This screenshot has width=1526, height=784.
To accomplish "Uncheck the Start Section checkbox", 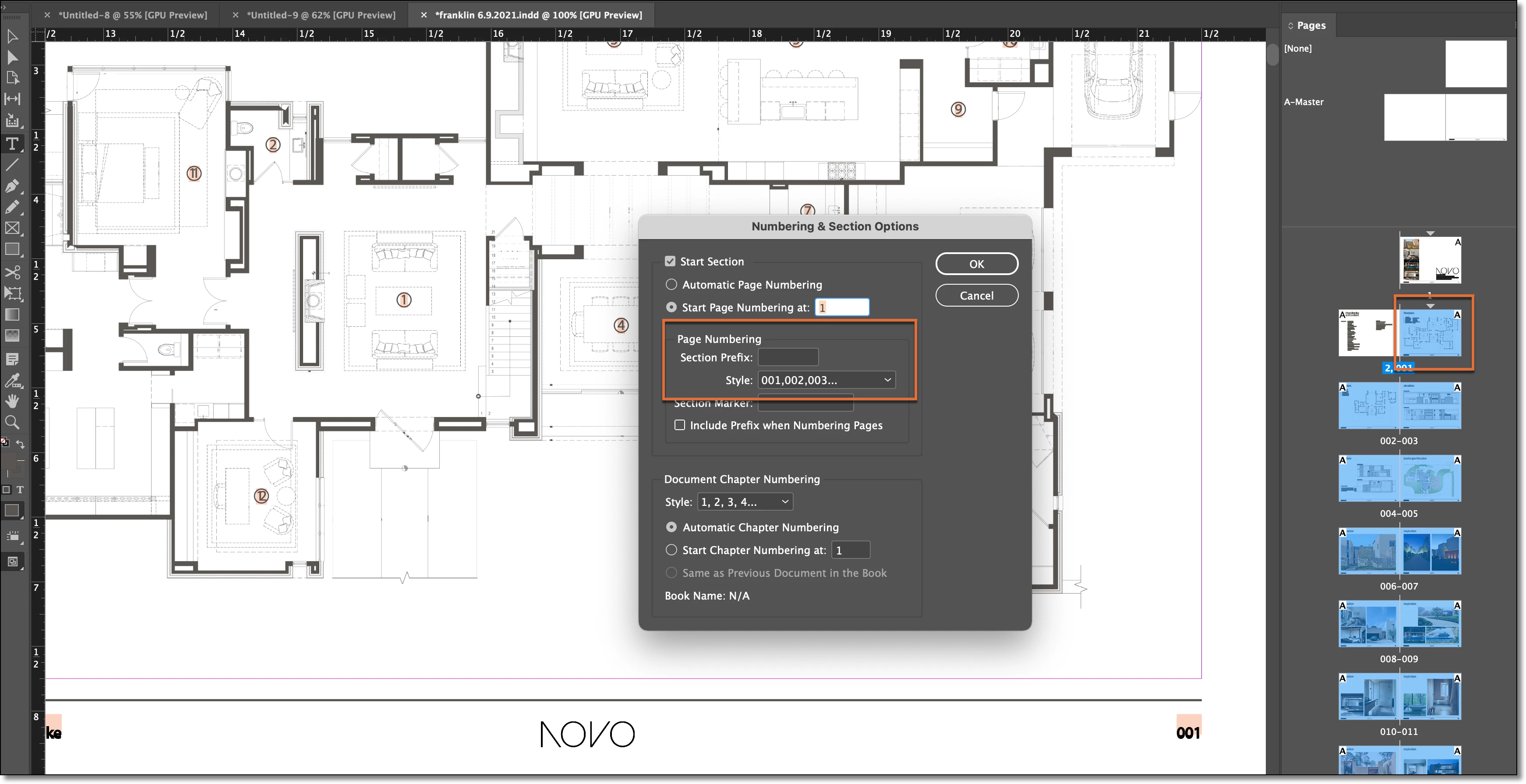I will point(670,261).
